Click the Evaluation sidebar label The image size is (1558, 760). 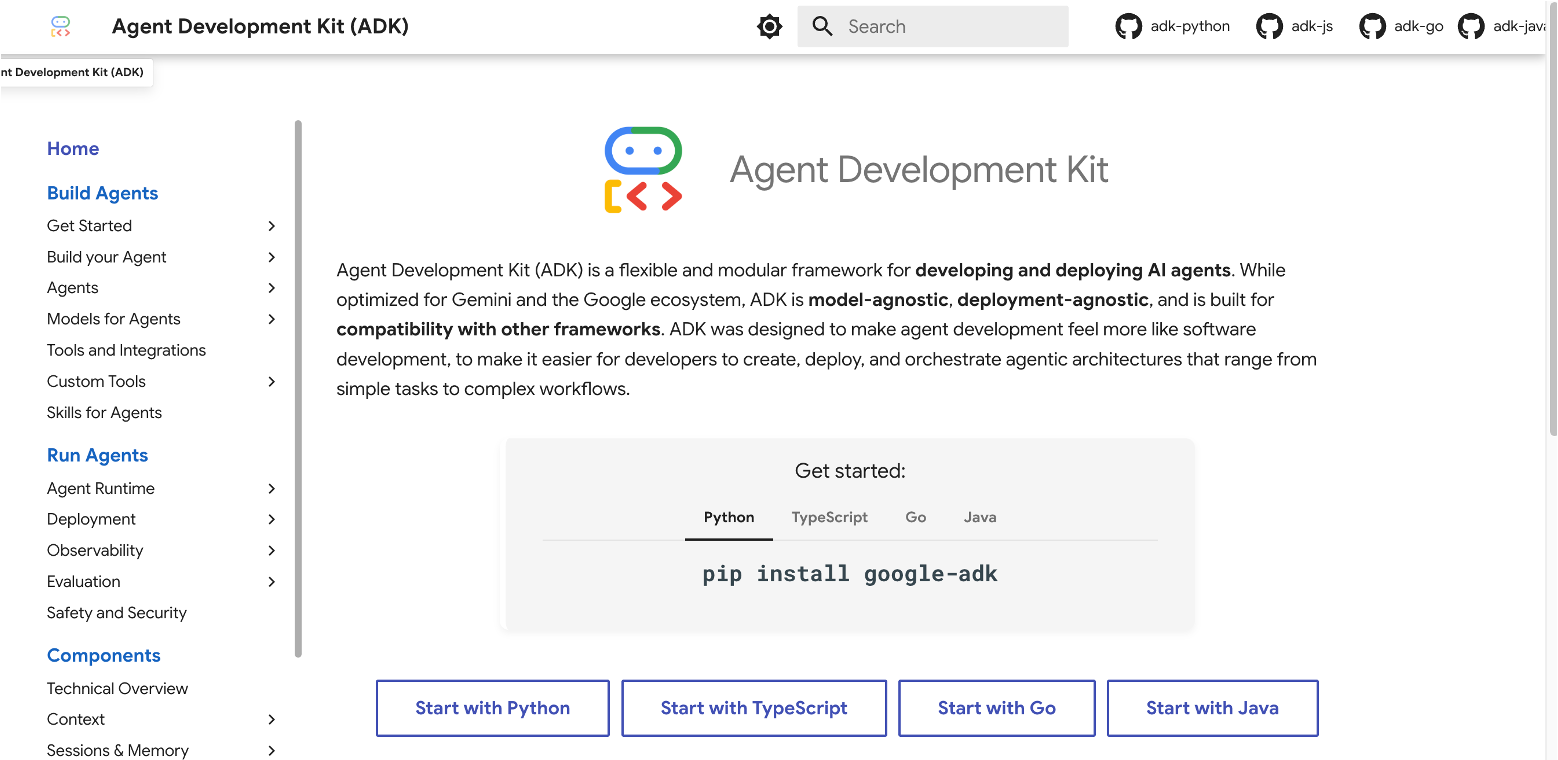[x=84, y=581]
